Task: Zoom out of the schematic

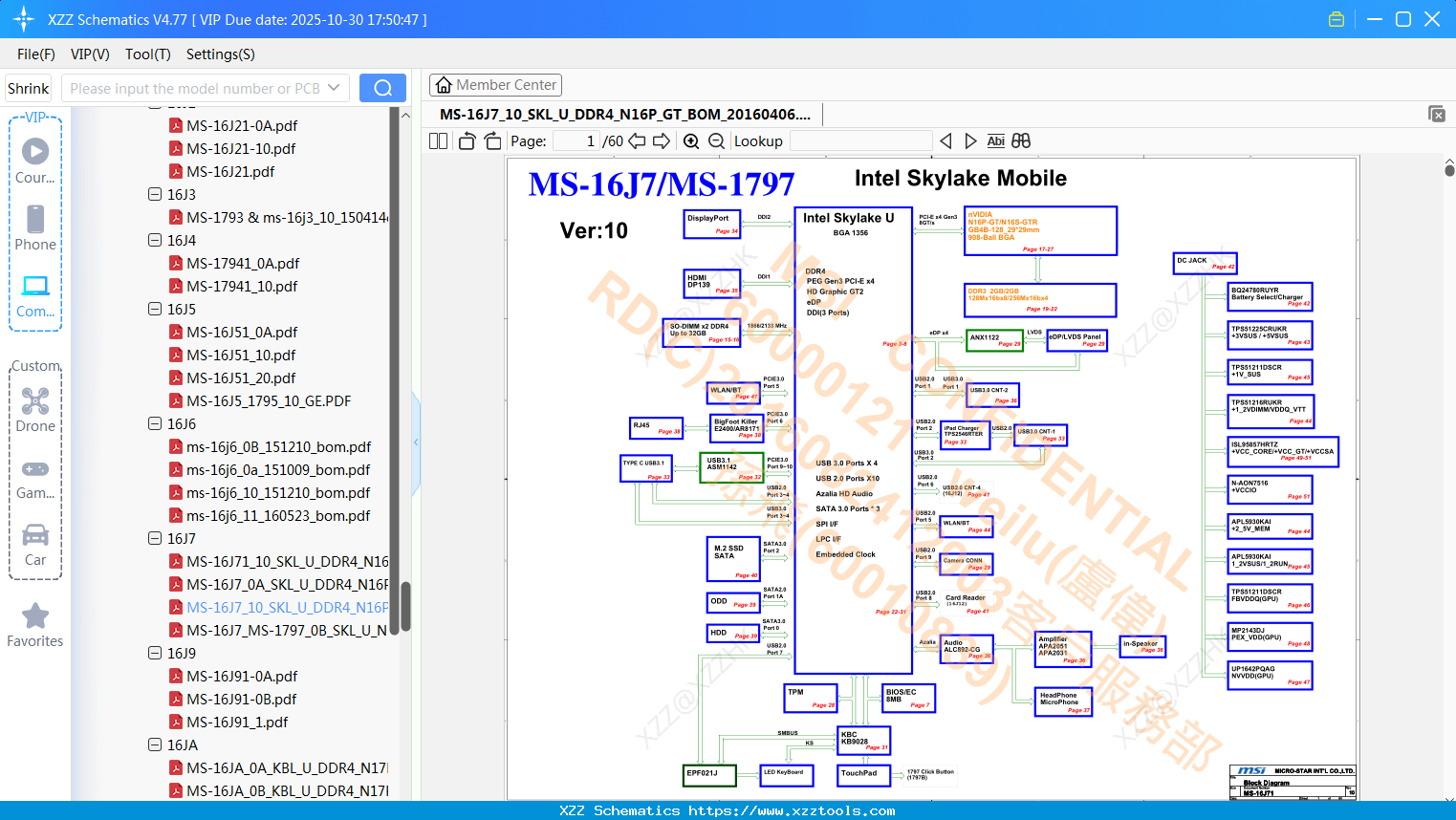Action: click(716, 140)
